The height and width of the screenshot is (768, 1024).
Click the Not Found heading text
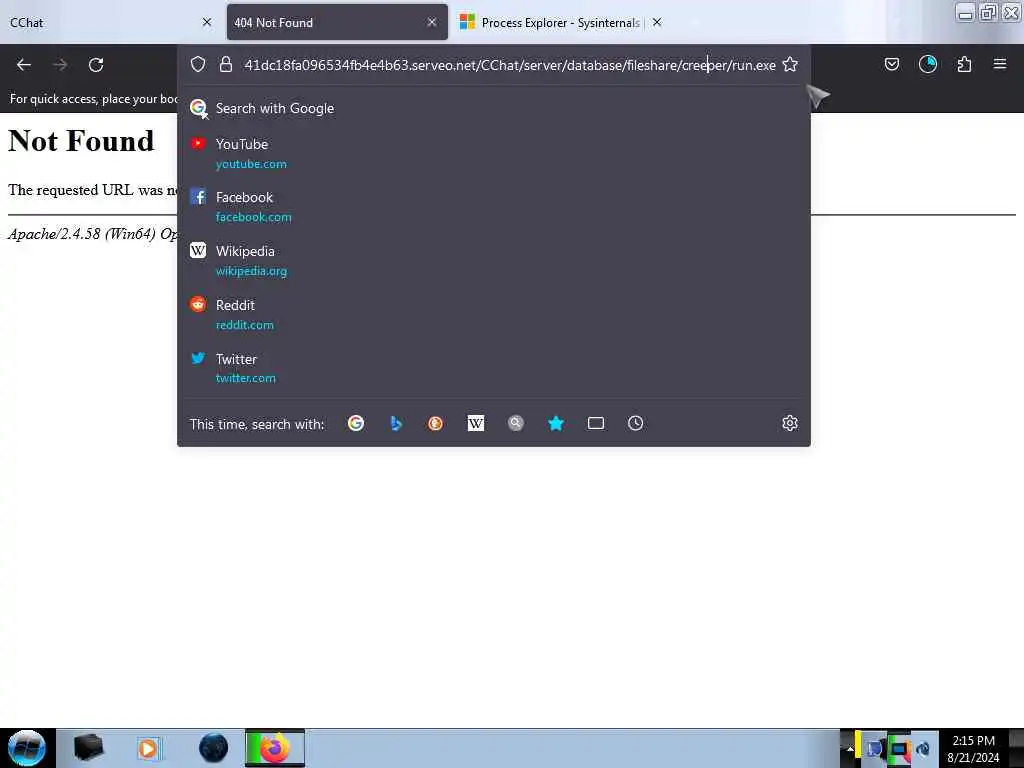coord(81,140)
